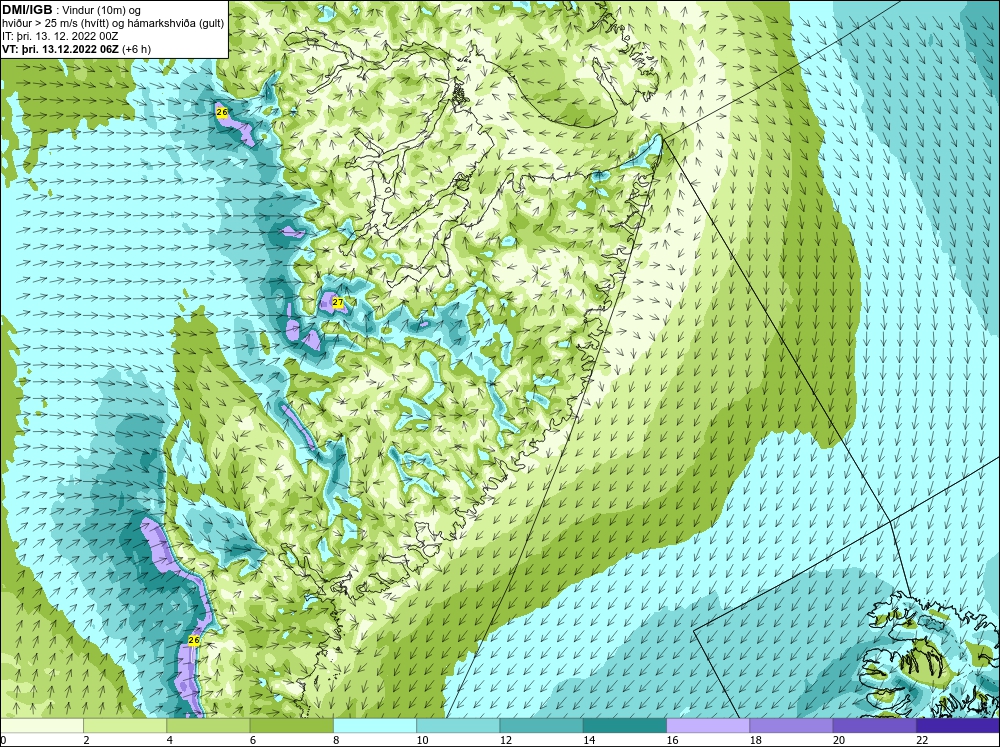Image resolution: width=1000 pixels, height=747 pixels.
Task: Select the above 22 m/s dark purple swatch
Action: pos(958,725)
